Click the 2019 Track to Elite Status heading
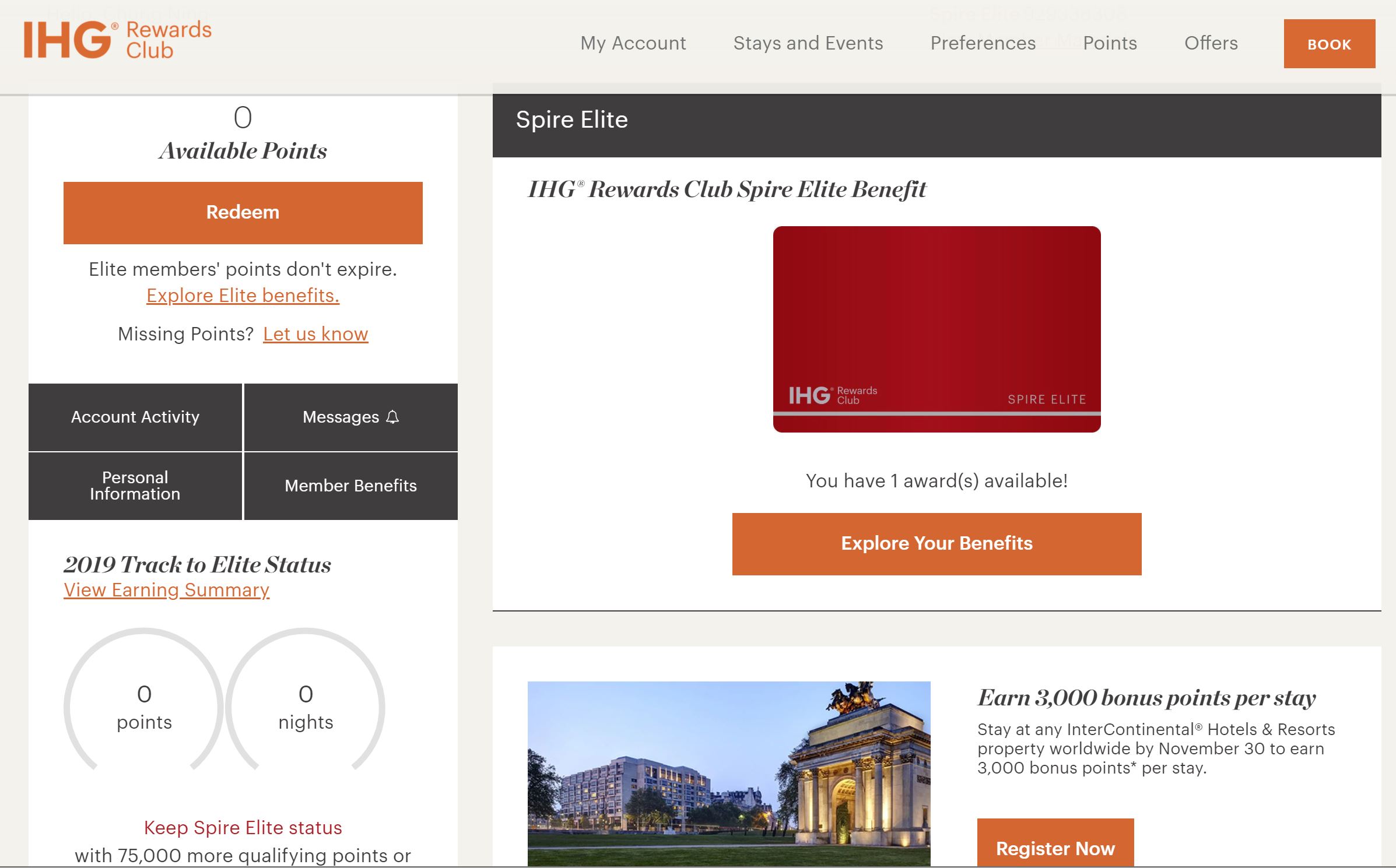 (x=198, y=565)
